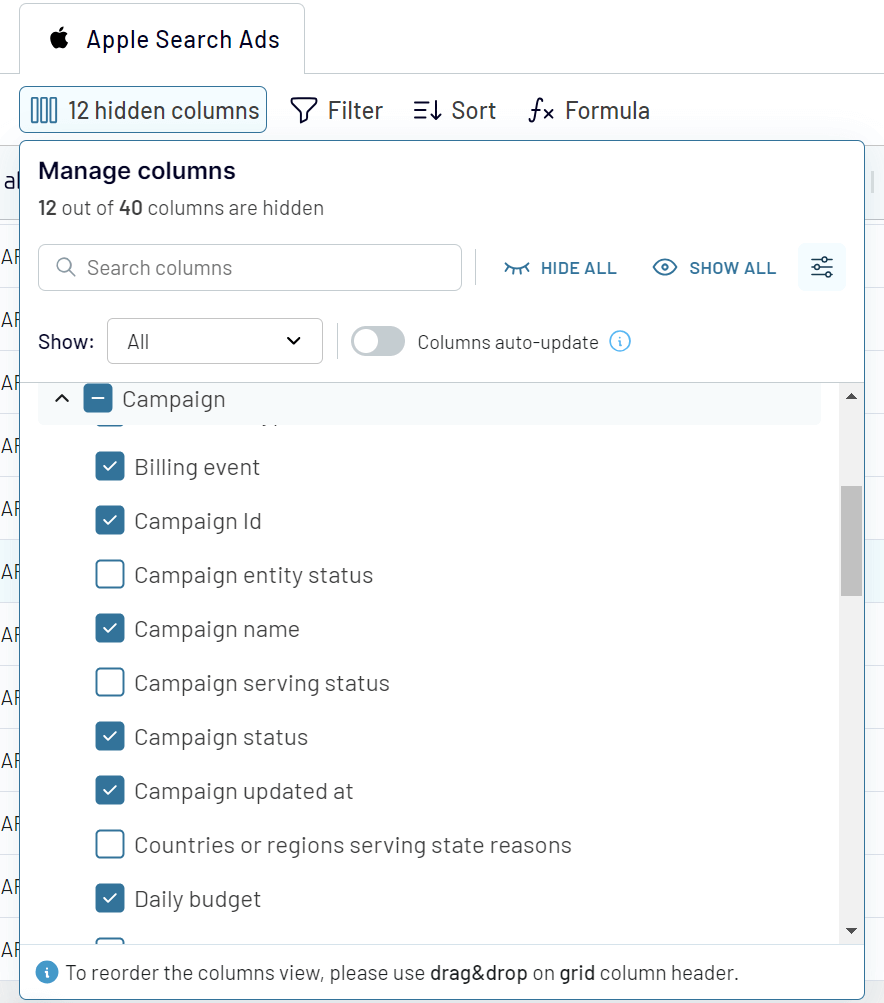Click the SHOW ALL button
884x1003 pixels.
pos(714,267)
